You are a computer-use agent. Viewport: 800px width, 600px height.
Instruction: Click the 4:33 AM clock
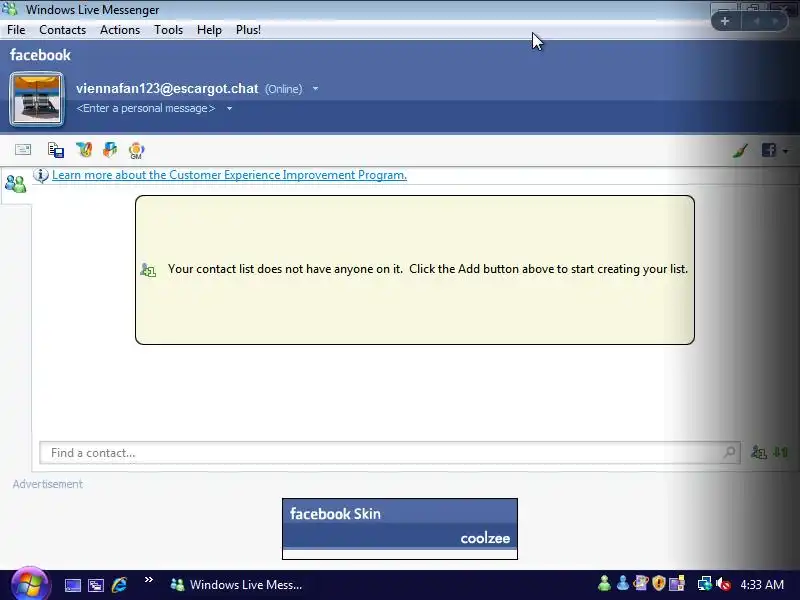762,584
